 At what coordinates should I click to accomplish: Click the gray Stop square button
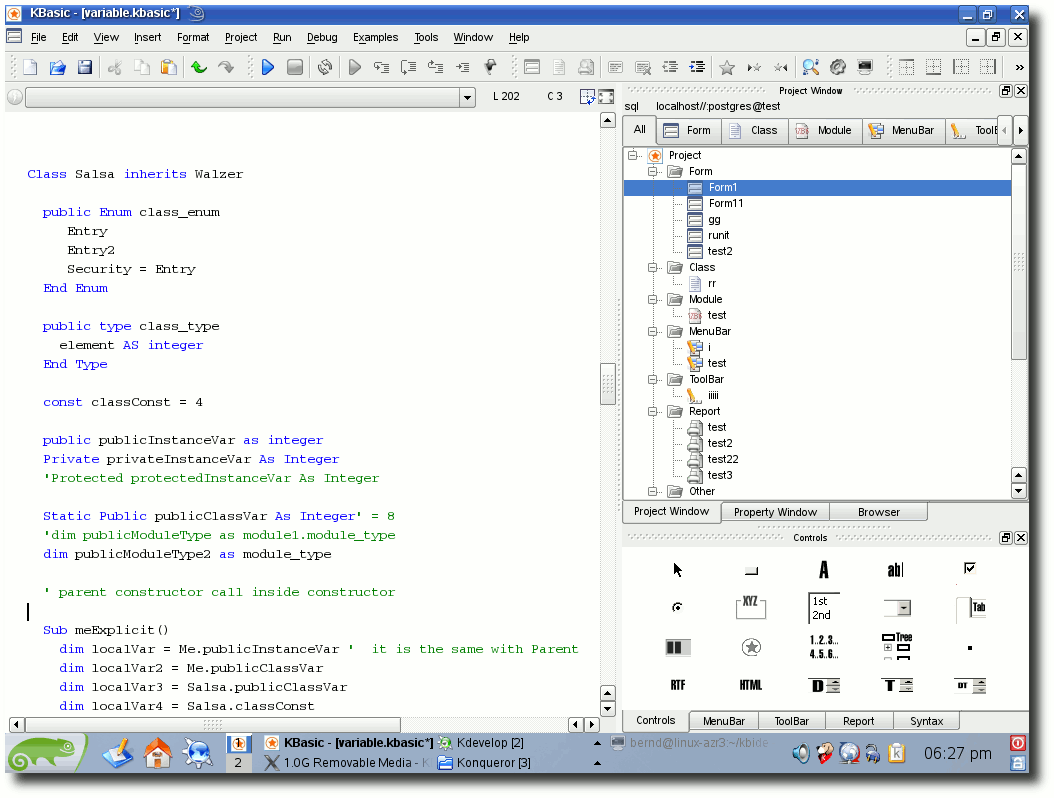click(294, 67)
